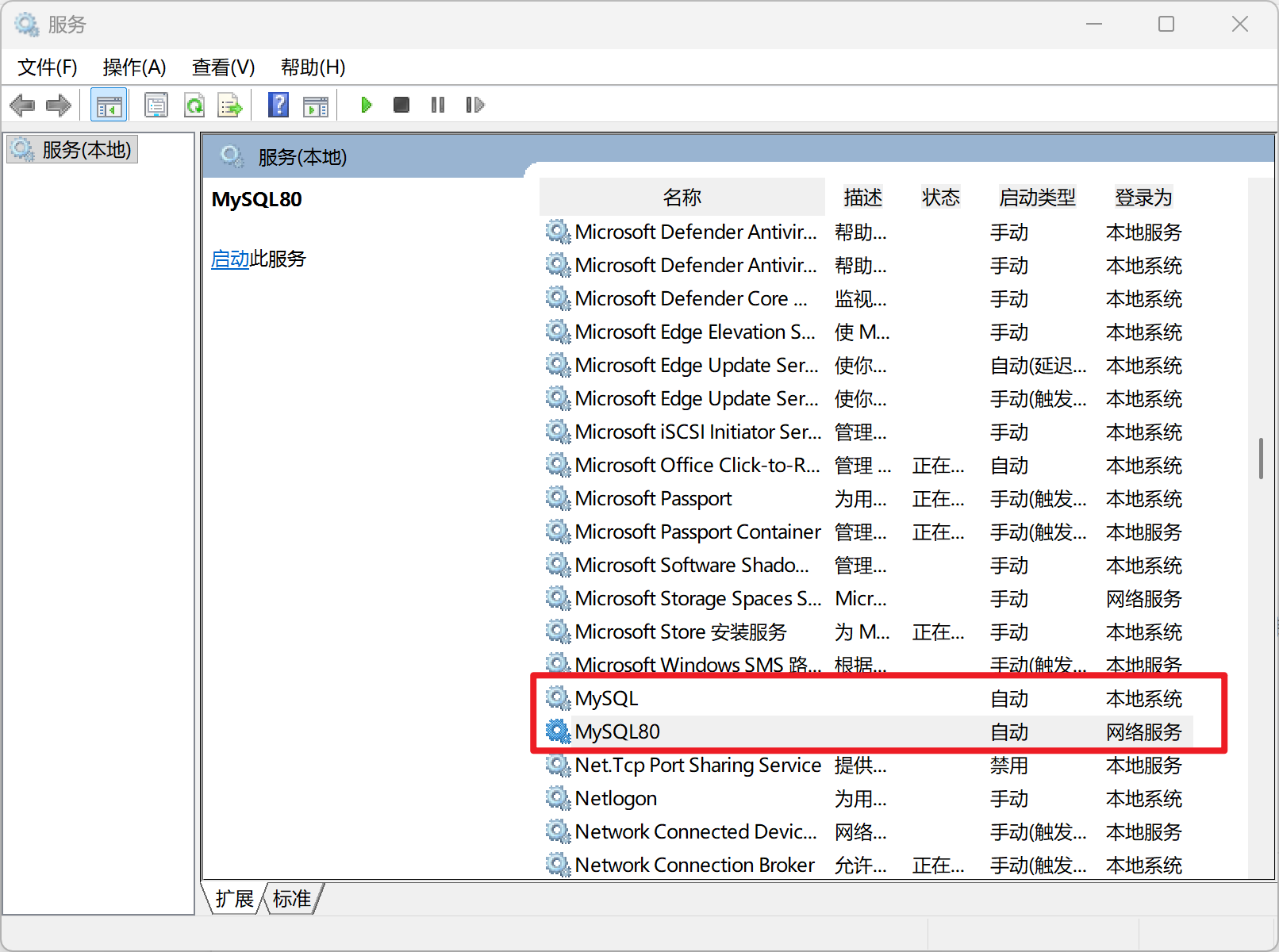Open the 帮助(H) menu
The height and width of the screenshot is (952, 1279).
[x=313, y=67]
